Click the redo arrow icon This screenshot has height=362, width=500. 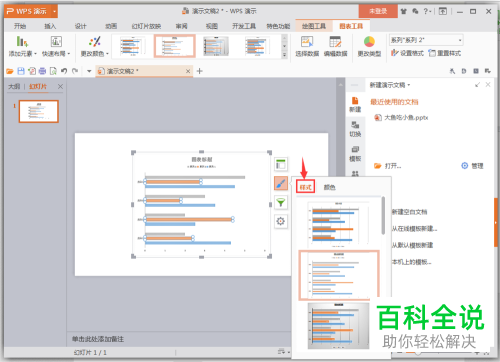75,71
